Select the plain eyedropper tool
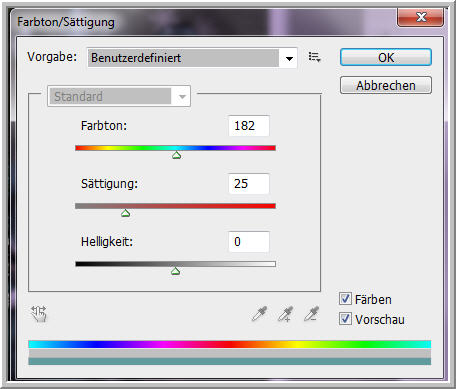456x389 pixels. (259, 314)
